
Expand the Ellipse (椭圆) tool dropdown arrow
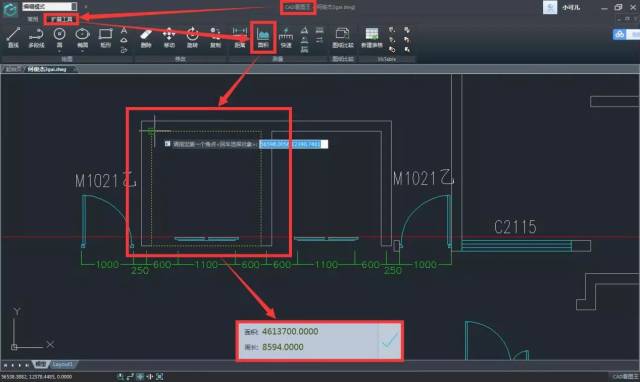coord(82,52)
